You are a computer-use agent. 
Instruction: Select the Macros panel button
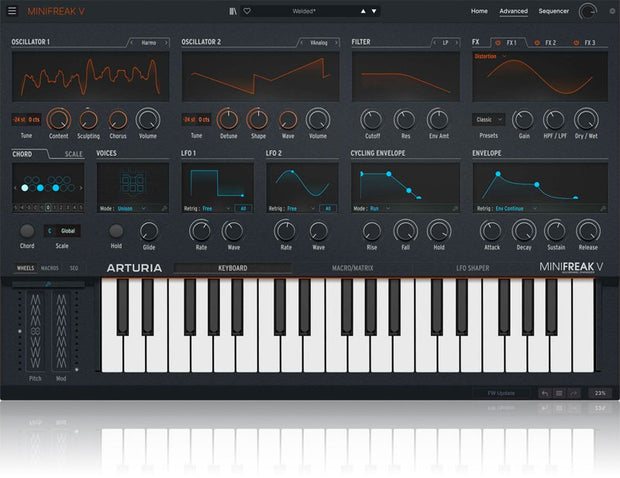(50, 268)
